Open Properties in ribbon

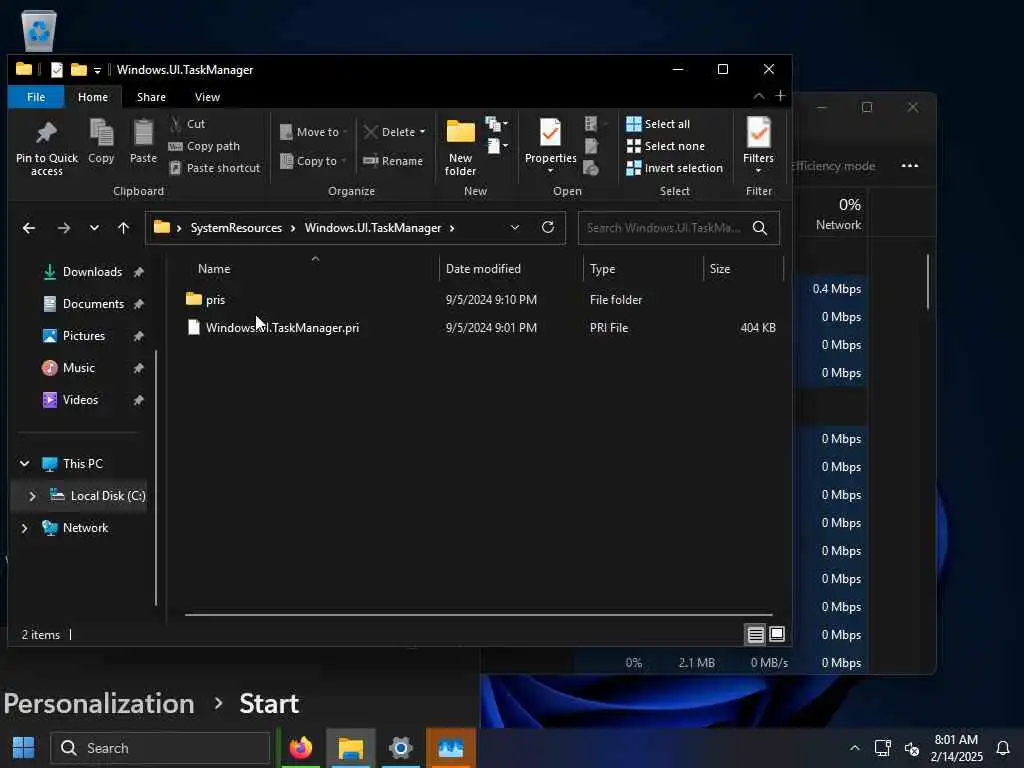point(551,146)
